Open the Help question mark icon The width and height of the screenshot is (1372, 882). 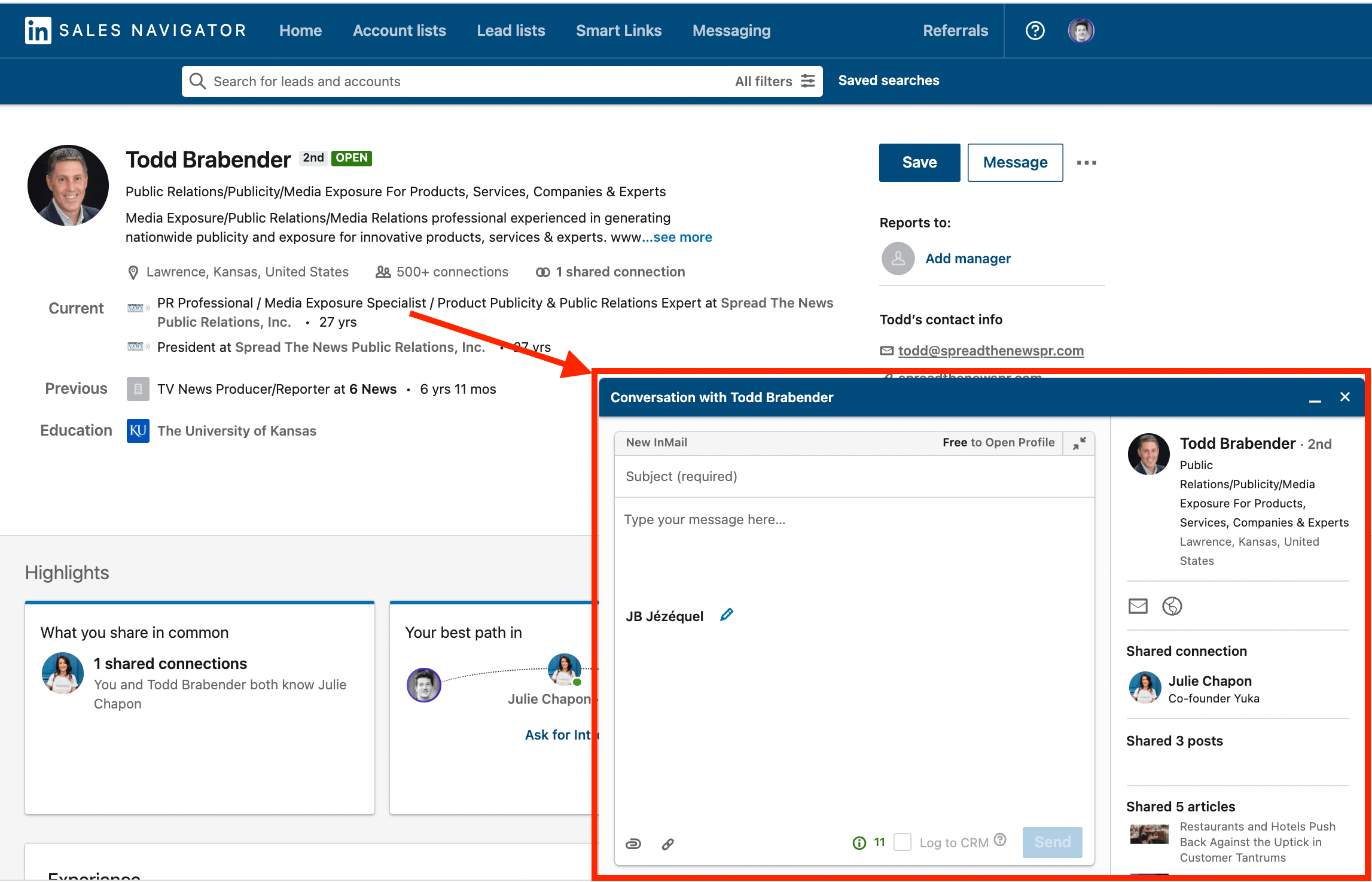[x=1035, y=31]
